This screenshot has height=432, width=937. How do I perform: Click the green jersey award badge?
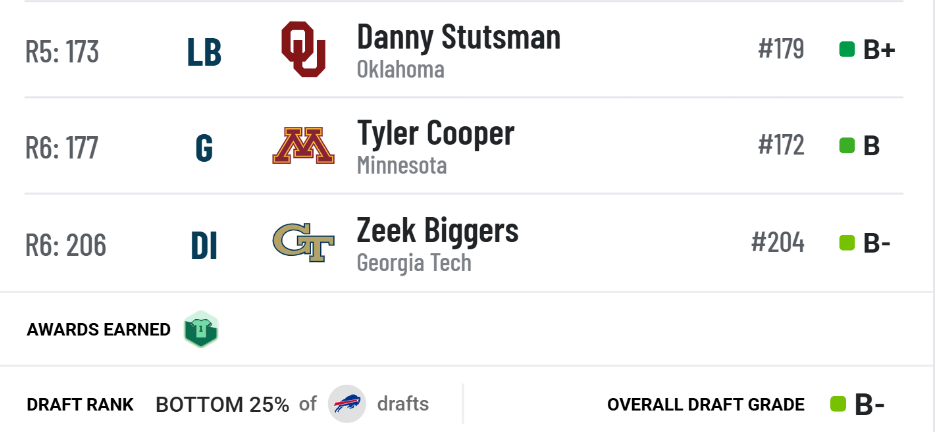pyautogui.click(x=201, y=329)
